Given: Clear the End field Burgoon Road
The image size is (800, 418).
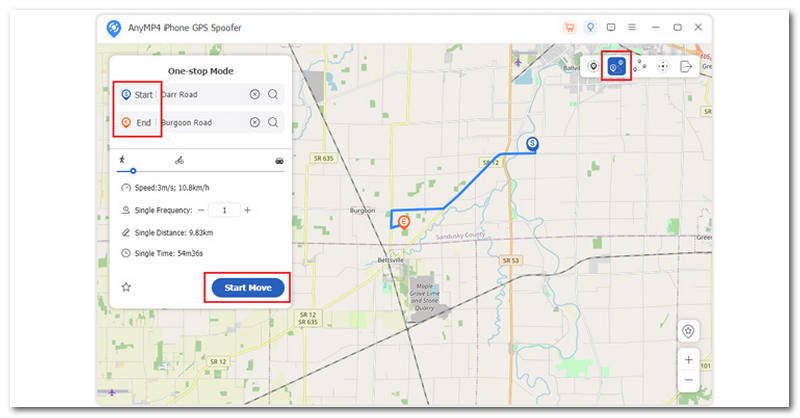Looking at the screenshot, I should [255, 122].
